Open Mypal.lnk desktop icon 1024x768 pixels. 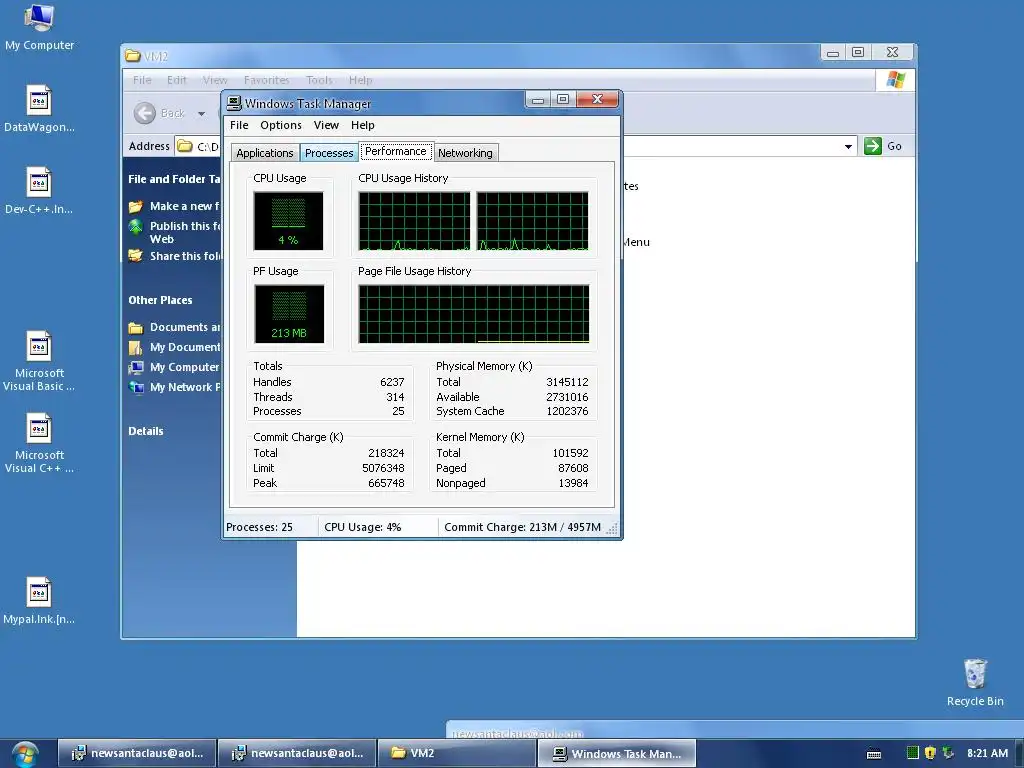point(39,601)
